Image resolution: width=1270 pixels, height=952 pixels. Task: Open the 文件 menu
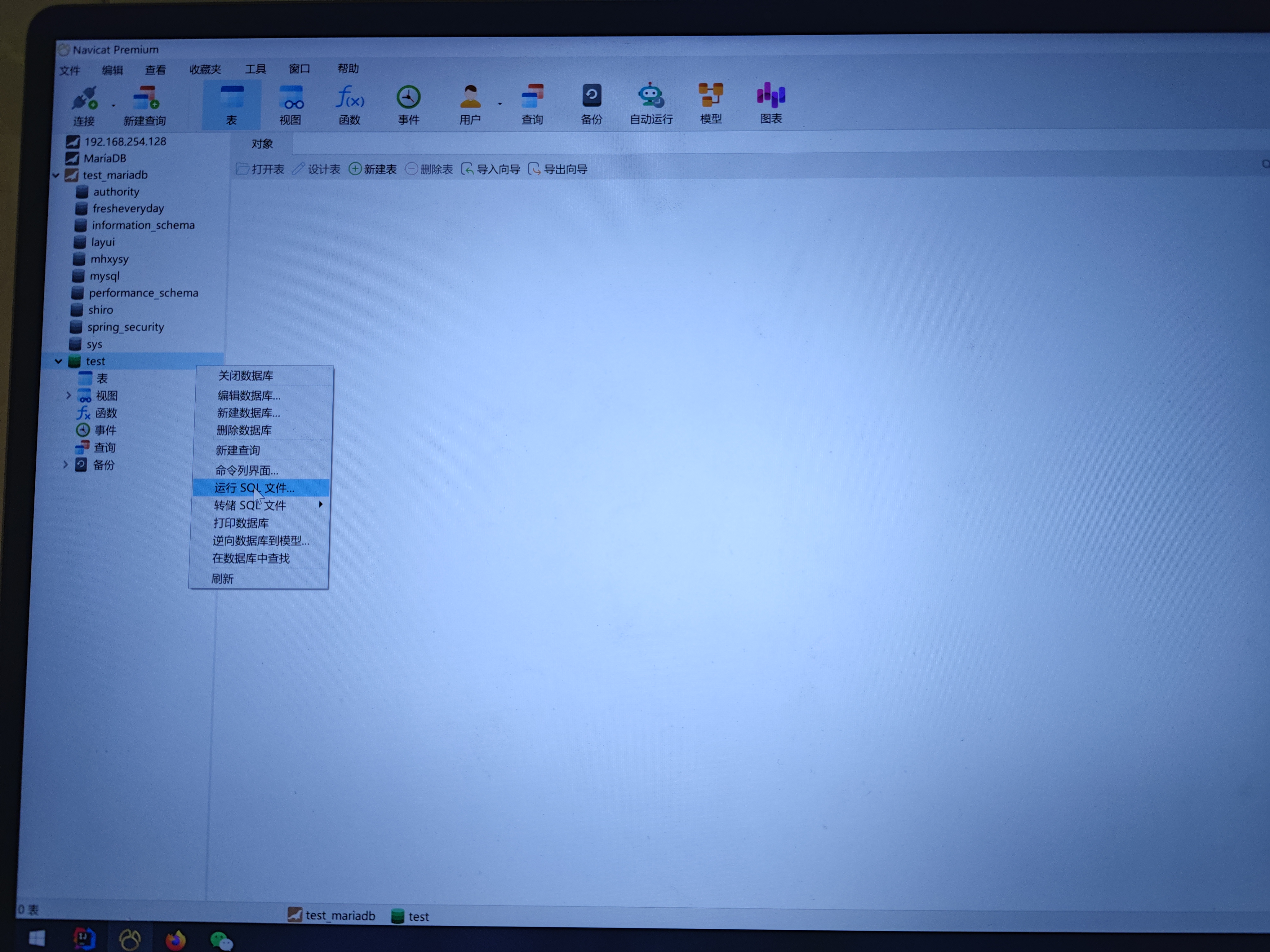pyautogui.click(x=70, y=71)
